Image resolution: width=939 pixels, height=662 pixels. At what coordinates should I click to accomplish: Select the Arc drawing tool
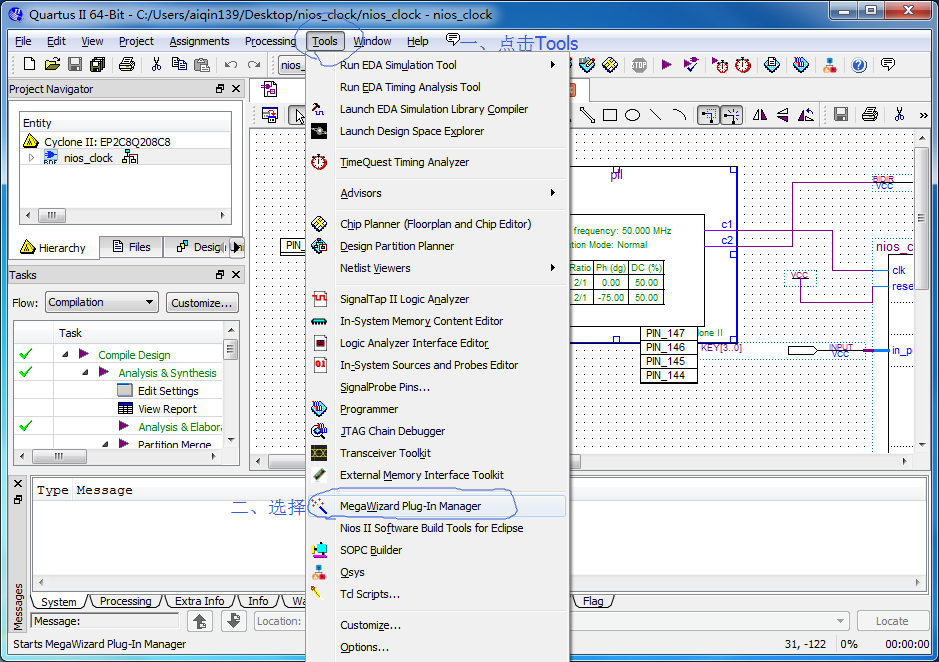click(x=678, y=115)
